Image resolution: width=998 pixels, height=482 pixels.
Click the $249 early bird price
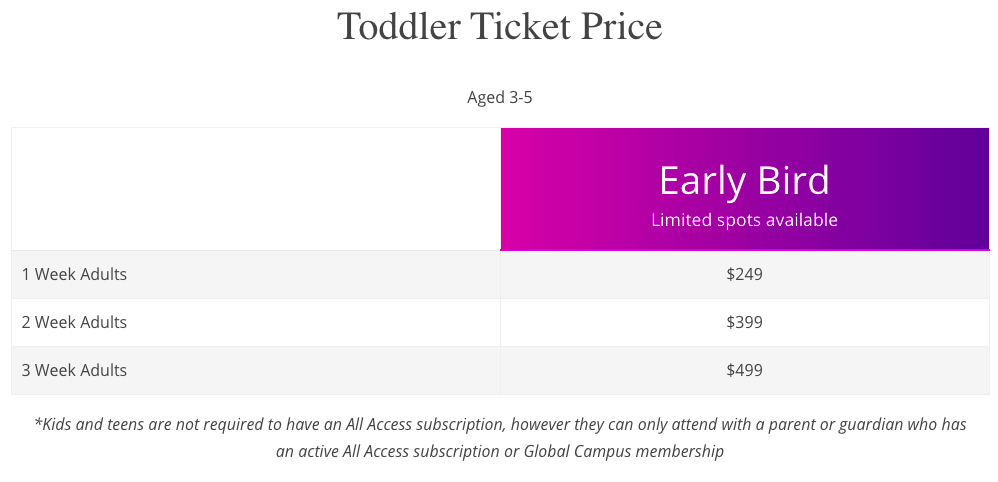pos(744,274)
